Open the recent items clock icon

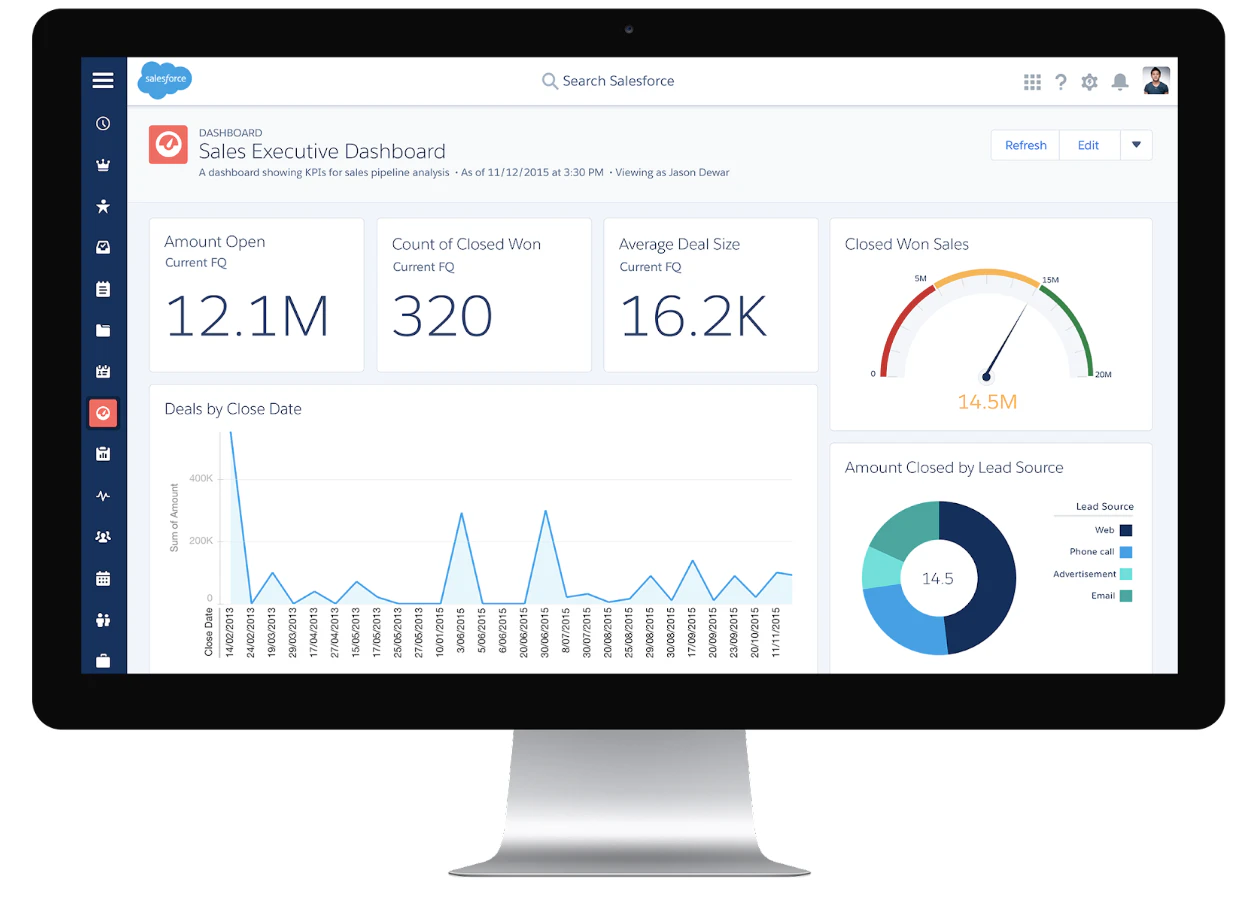[103, 124]
